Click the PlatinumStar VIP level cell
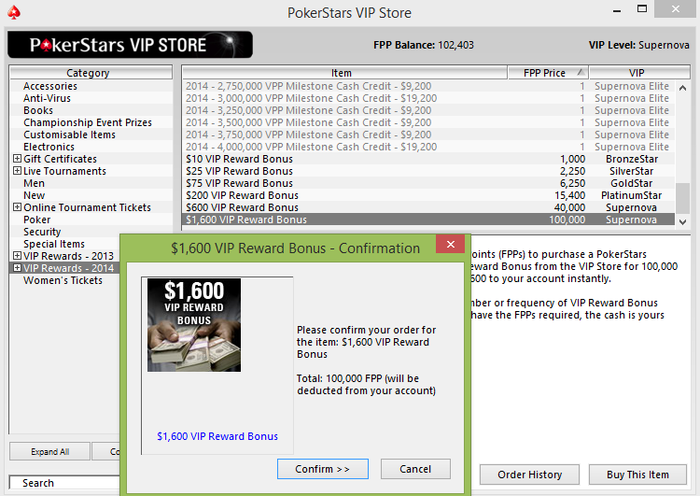 pyautogui.click(x=631, y=195)
